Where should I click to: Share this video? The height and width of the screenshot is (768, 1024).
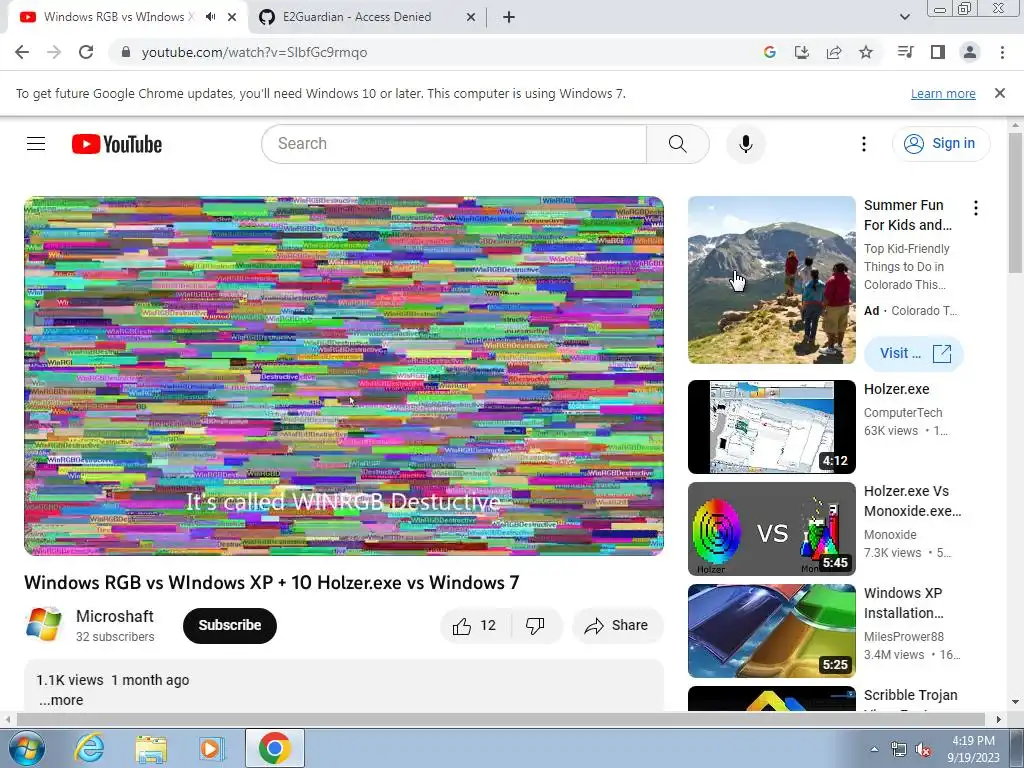pos(618,626)
